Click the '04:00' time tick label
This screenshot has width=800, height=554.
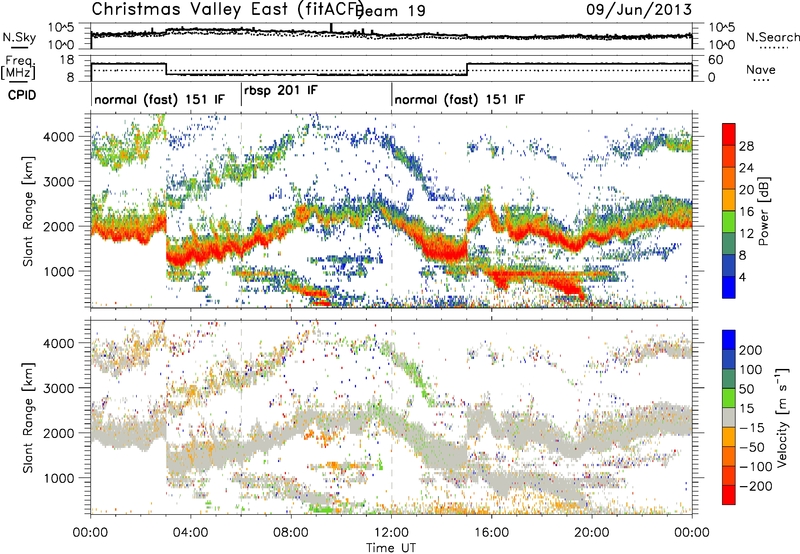coord(190,533)
